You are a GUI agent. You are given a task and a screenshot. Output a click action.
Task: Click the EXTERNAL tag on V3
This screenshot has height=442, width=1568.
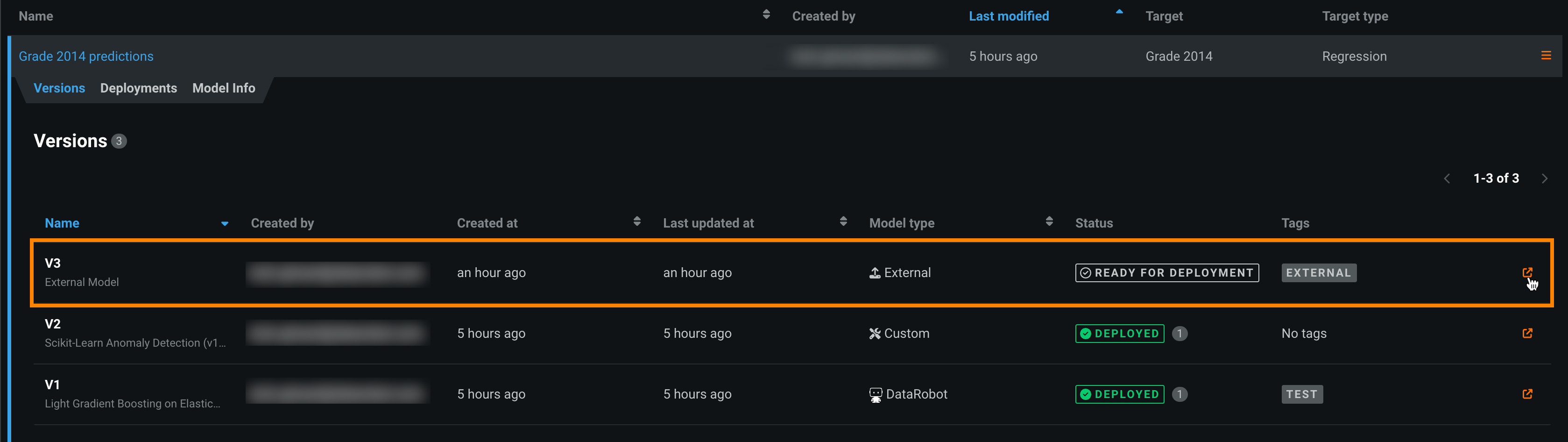click(x=1319, y=273)
